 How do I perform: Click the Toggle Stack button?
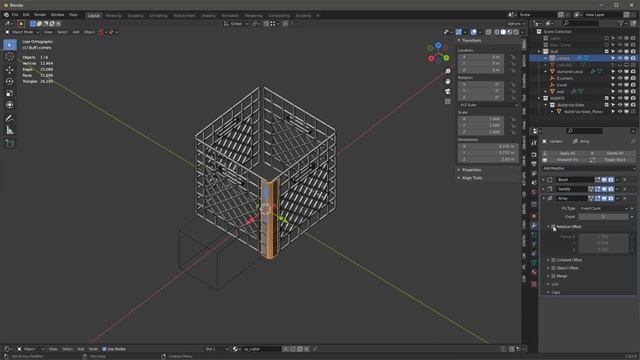tap(612, 160)
